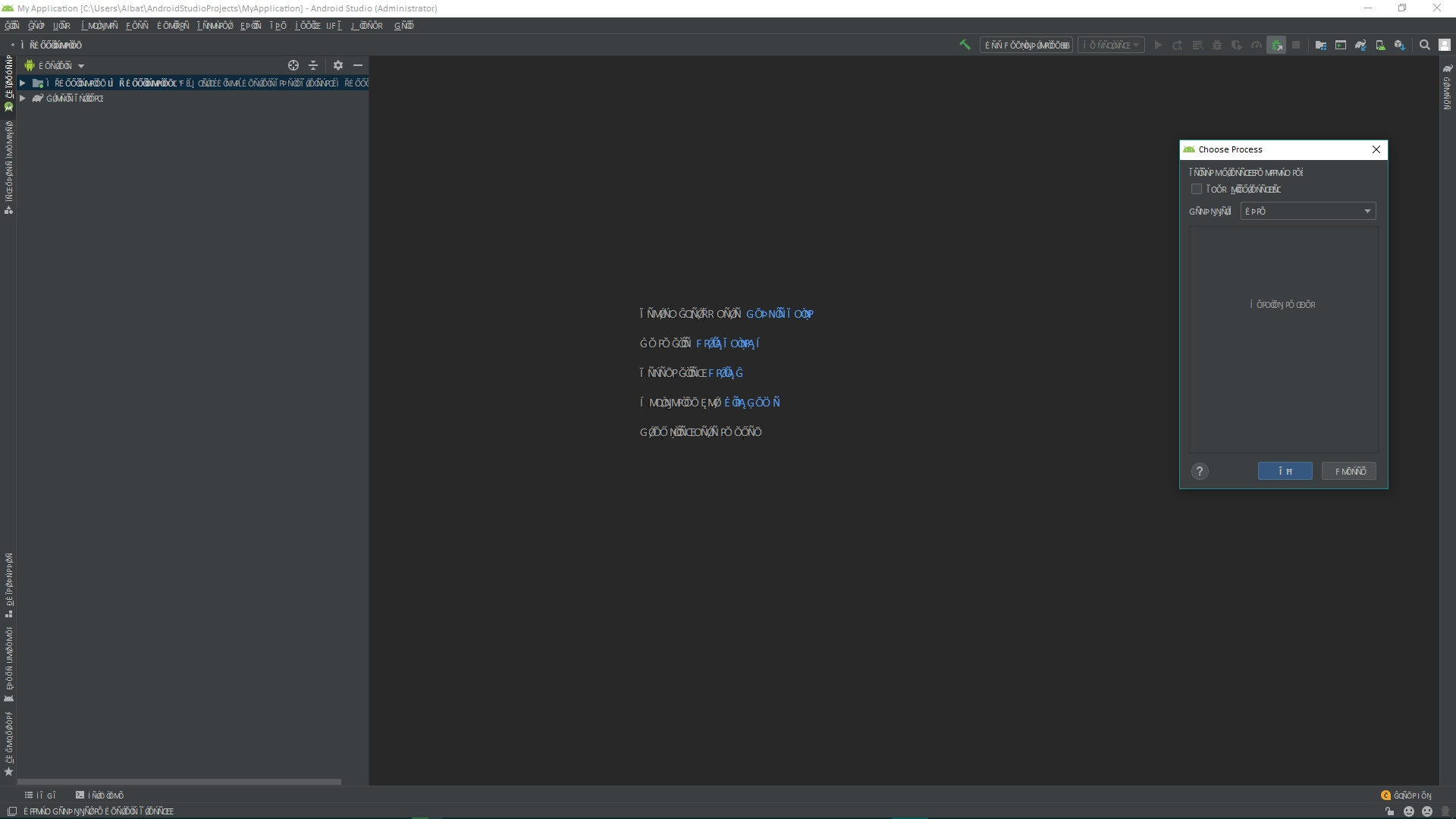Open the Help menu

tap(404, 26)
